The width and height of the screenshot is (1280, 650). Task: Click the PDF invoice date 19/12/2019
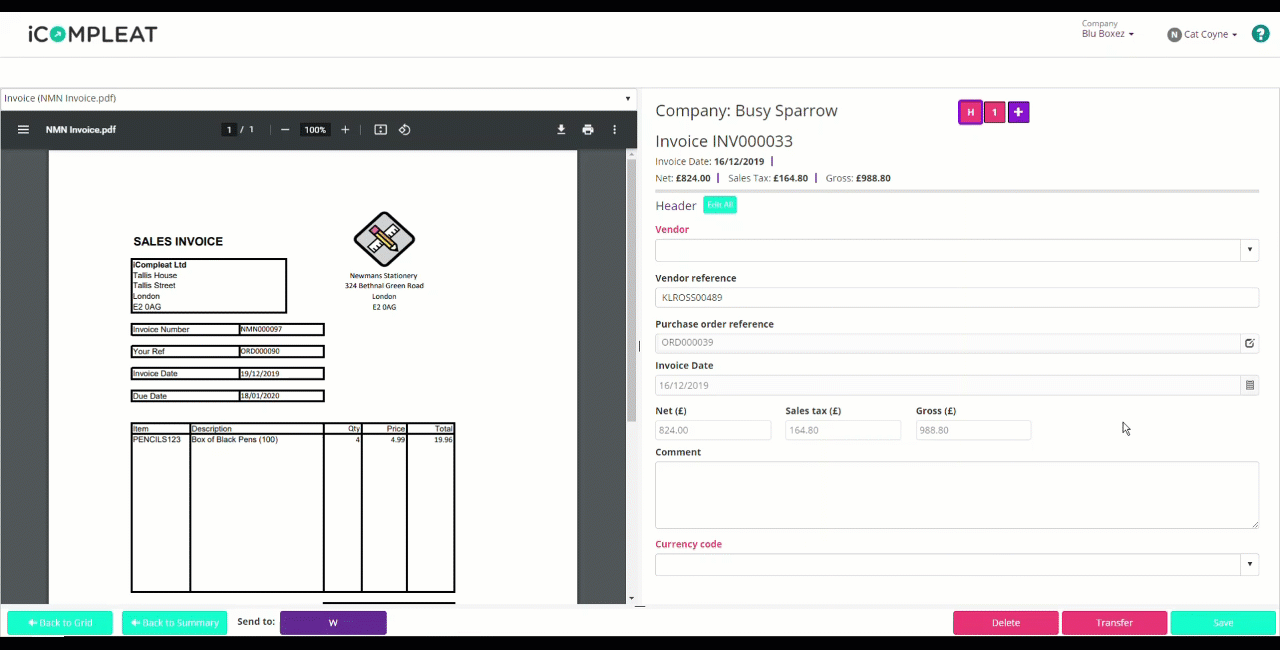click(x=259, y=374)
